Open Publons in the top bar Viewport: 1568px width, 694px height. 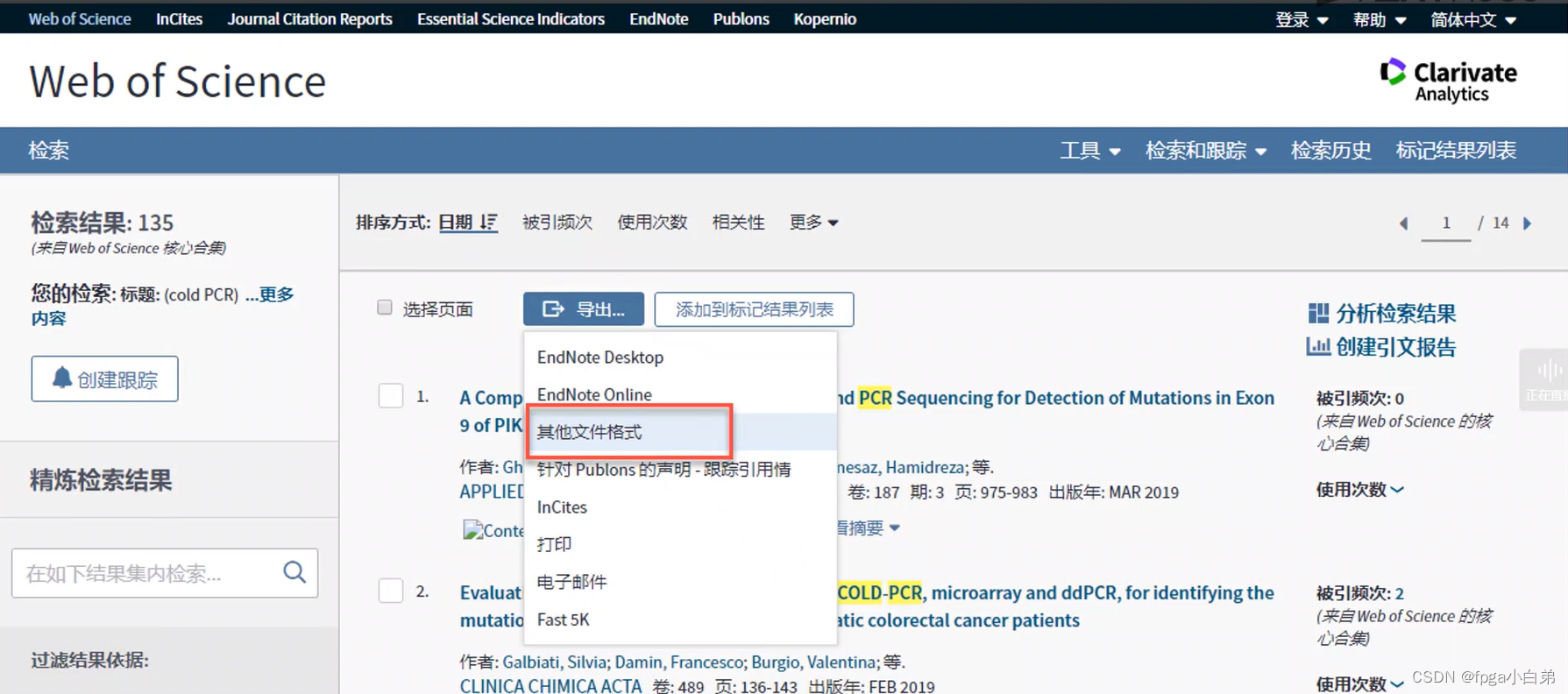(741, 18)
